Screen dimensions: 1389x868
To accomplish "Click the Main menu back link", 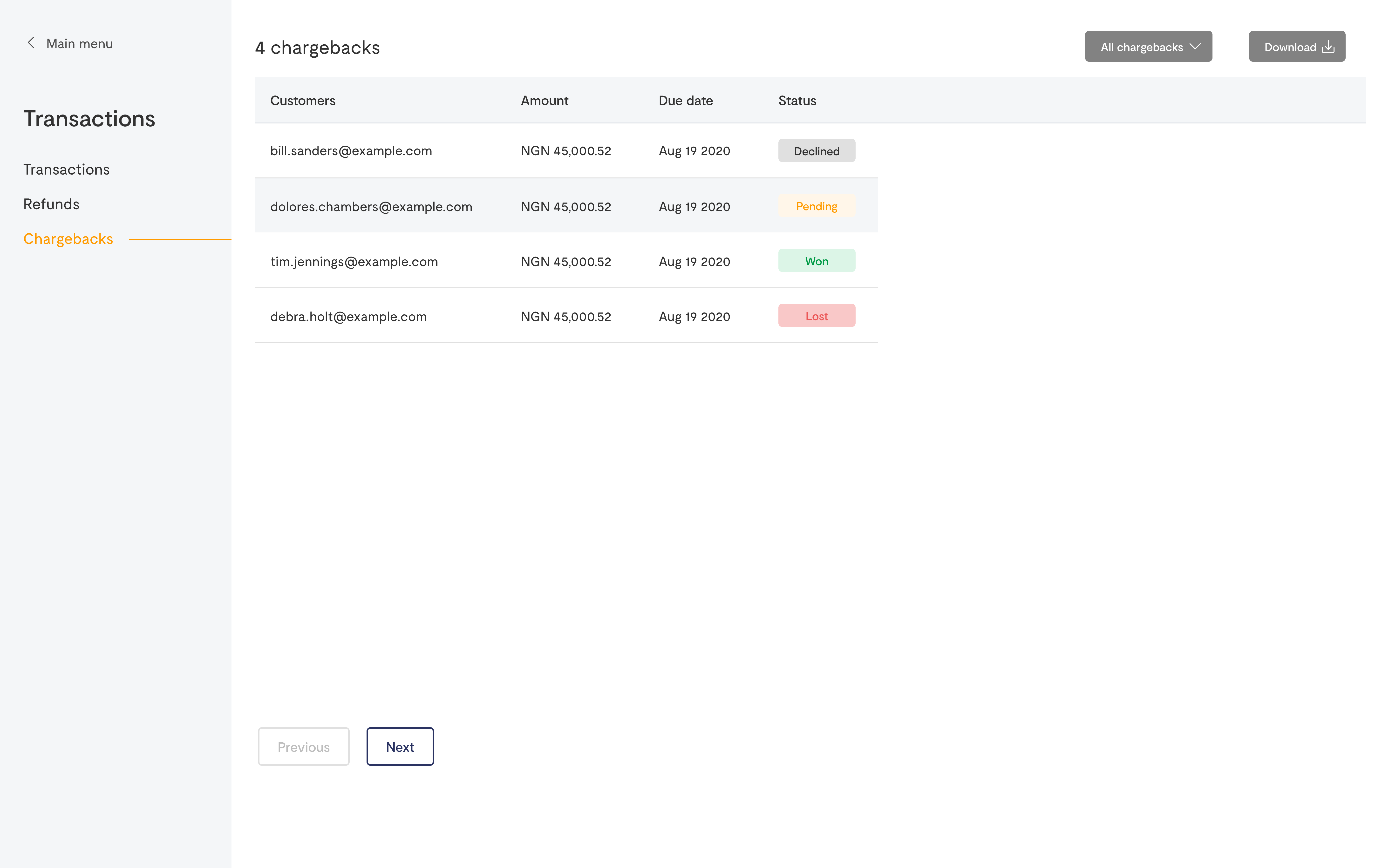I will point(79,44).
